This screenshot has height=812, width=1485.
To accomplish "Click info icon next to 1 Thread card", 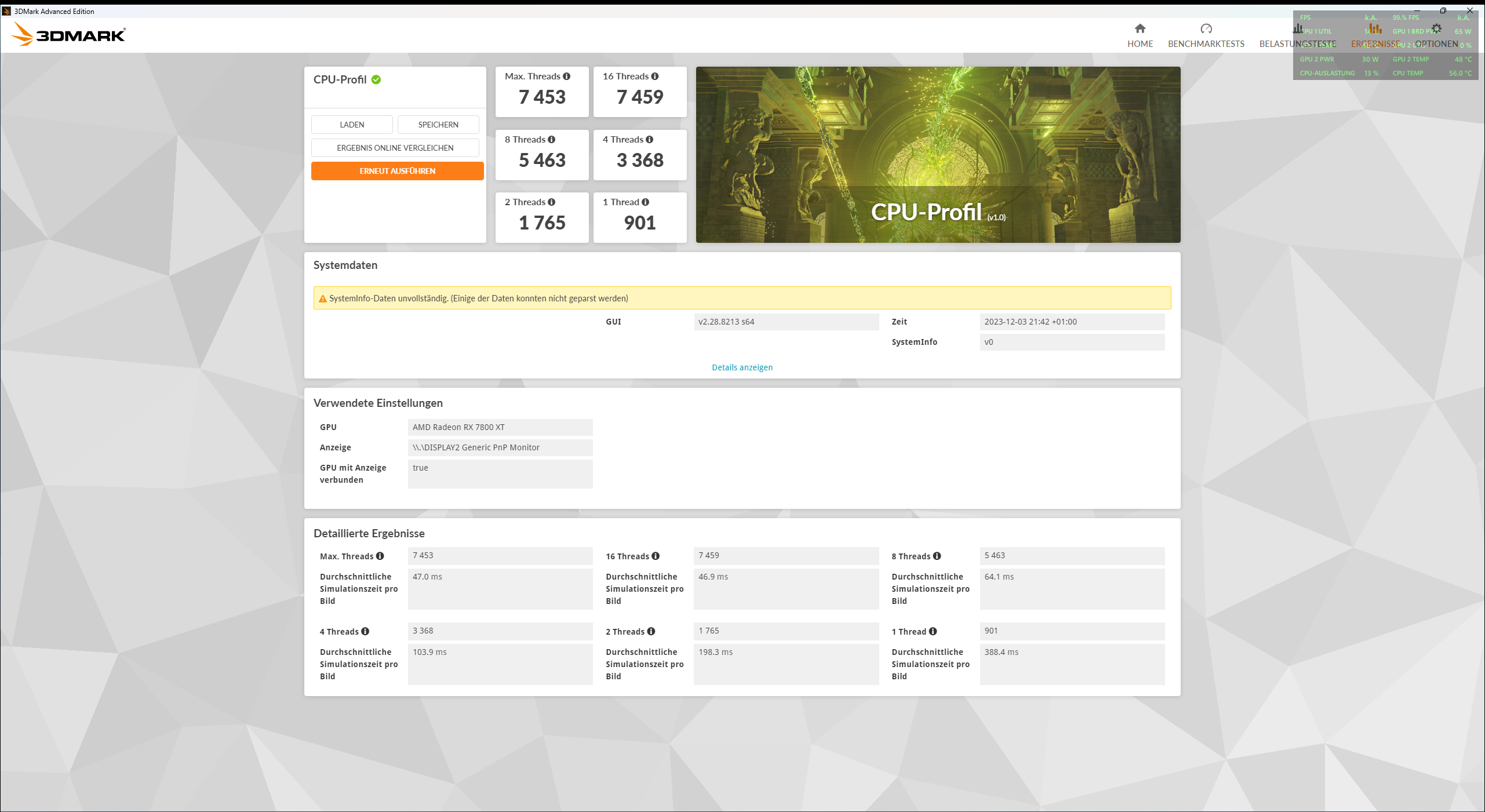I will [x=645, y=202].
